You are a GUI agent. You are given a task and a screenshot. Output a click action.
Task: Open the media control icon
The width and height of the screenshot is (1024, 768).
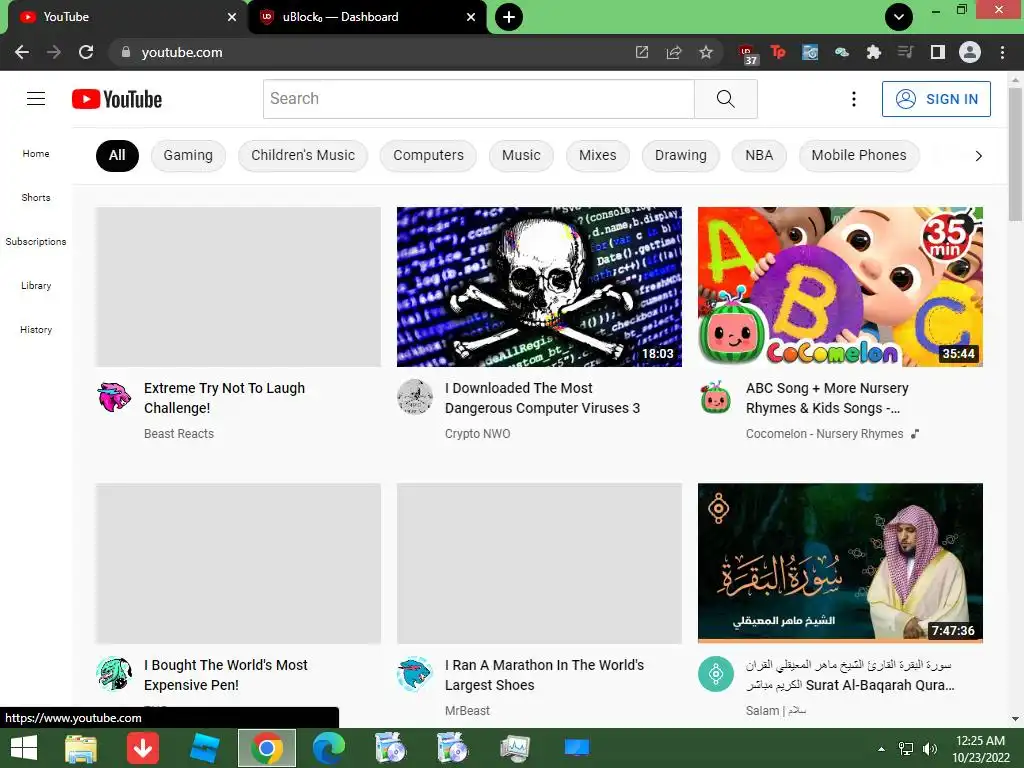(906, 52)
